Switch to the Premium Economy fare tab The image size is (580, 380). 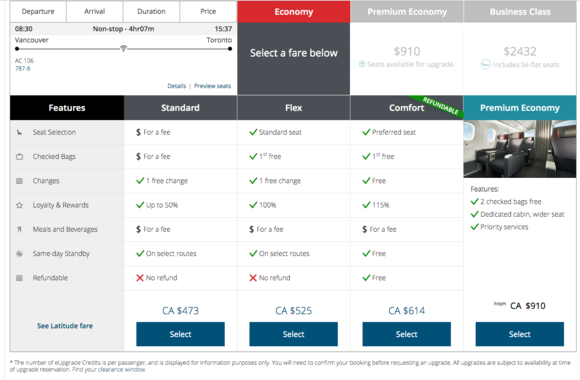407,12
